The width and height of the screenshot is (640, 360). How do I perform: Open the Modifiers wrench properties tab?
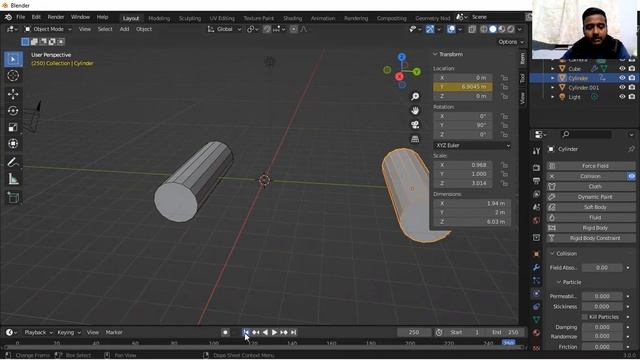[x=536, y=267]
